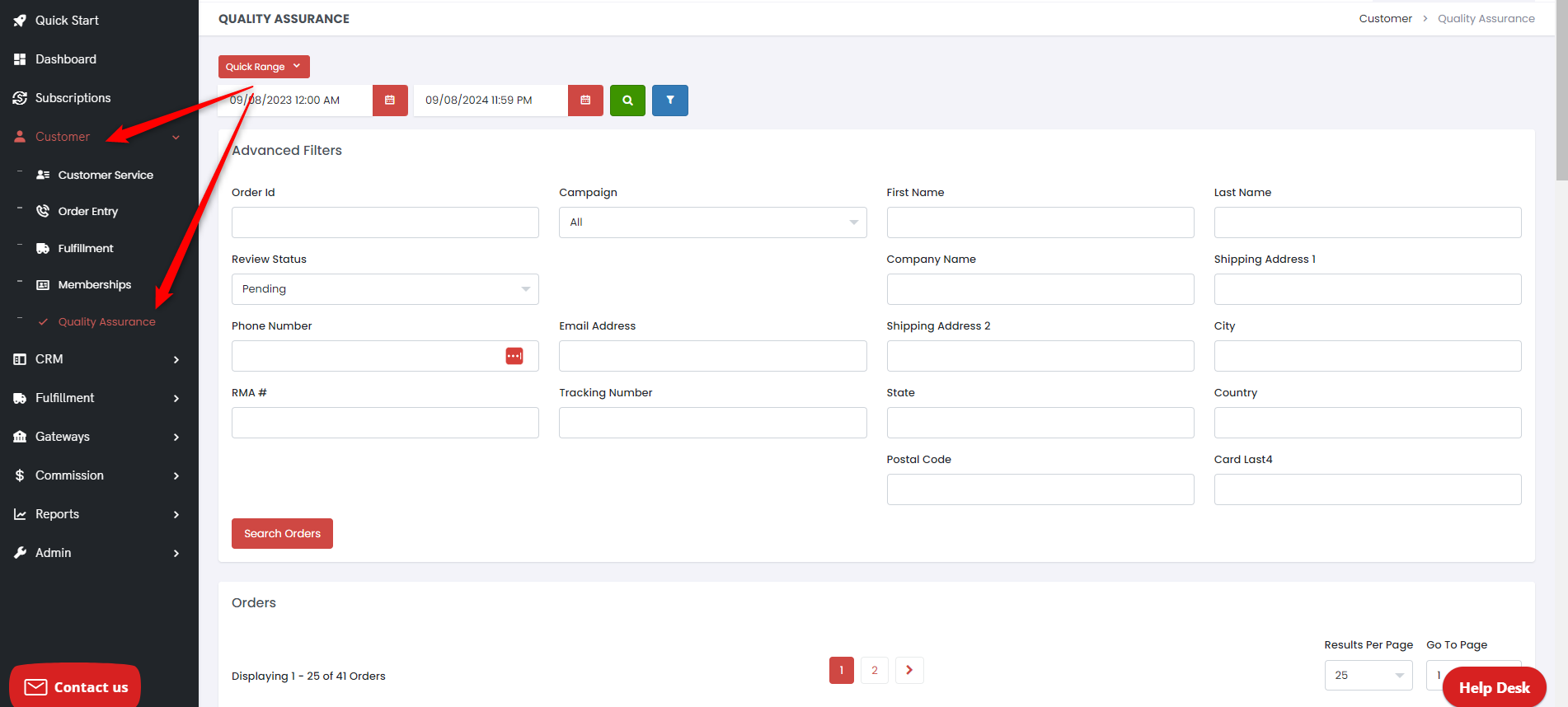Open Quick Start from the sidebar
The height and width of the screenshot is (707, 1568).
pyautogui.click(x=66, y=21)
